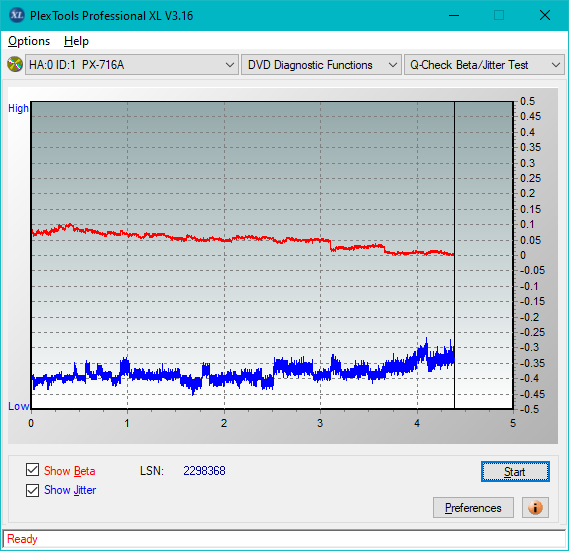Click the Ready status bar text

[22, 539]
